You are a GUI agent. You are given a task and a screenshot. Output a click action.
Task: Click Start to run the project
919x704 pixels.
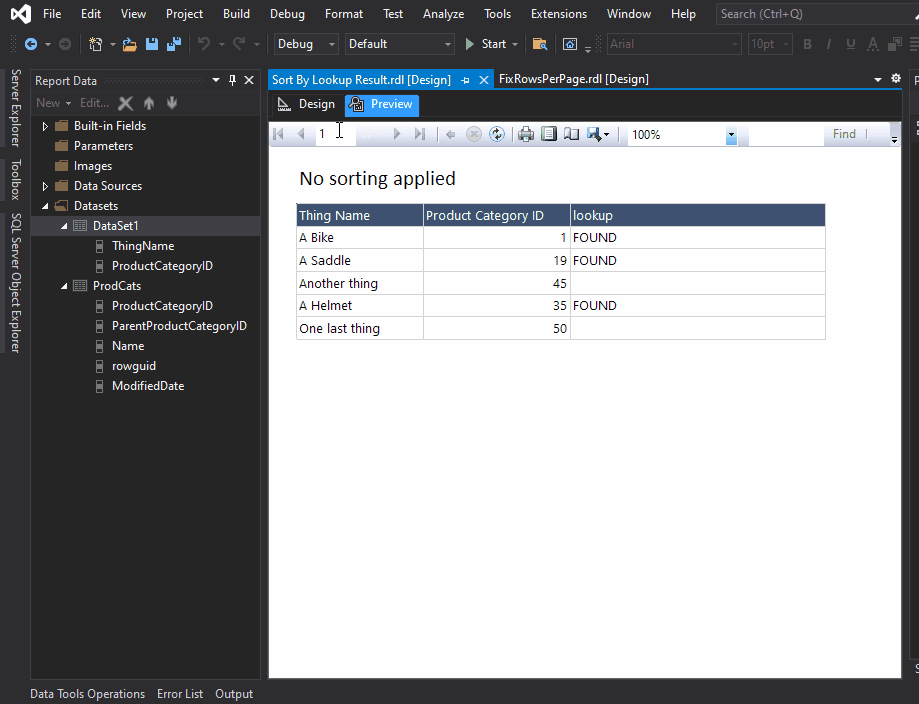[x=490, y=43]
